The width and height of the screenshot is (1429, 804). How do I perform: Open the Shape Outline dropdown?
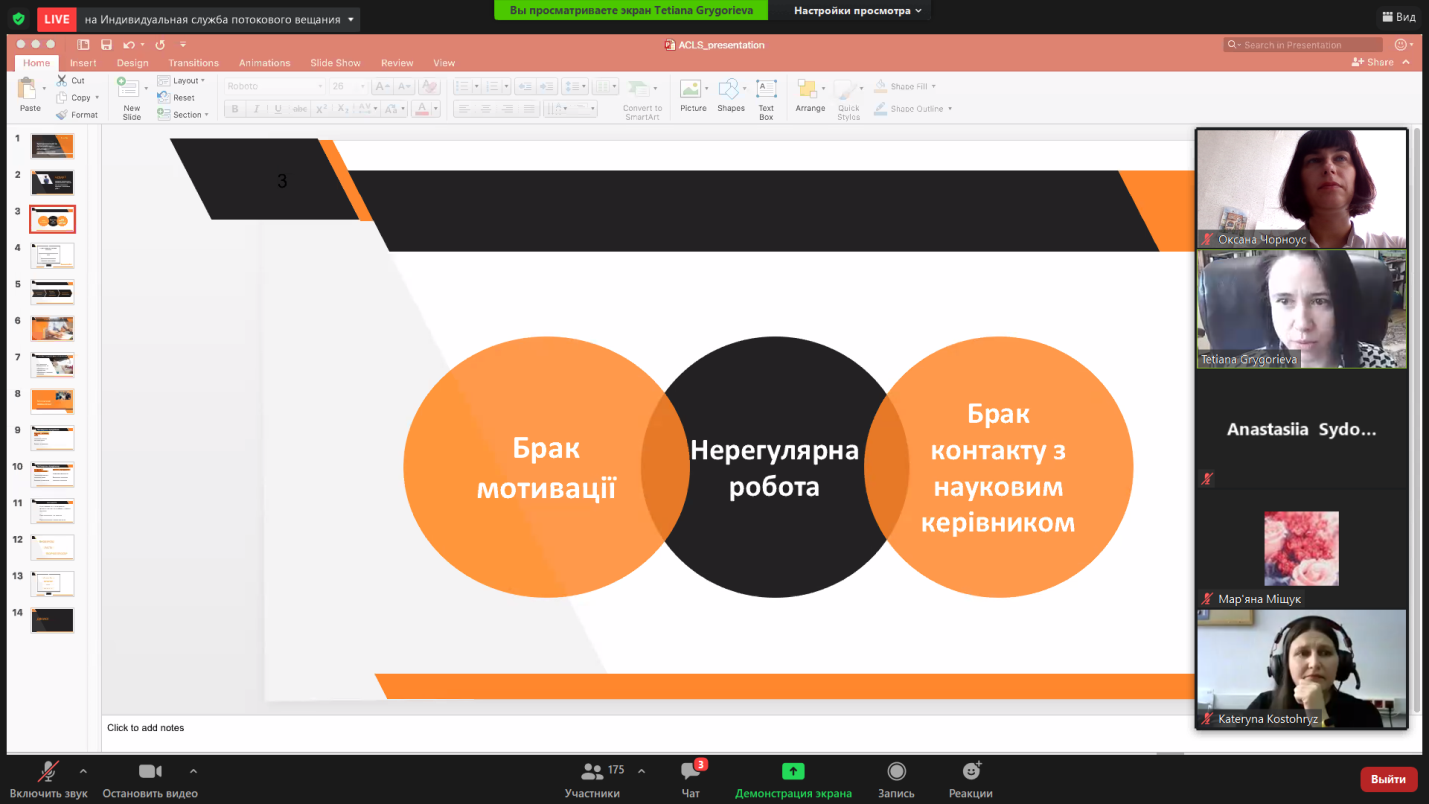coord(912,109)
